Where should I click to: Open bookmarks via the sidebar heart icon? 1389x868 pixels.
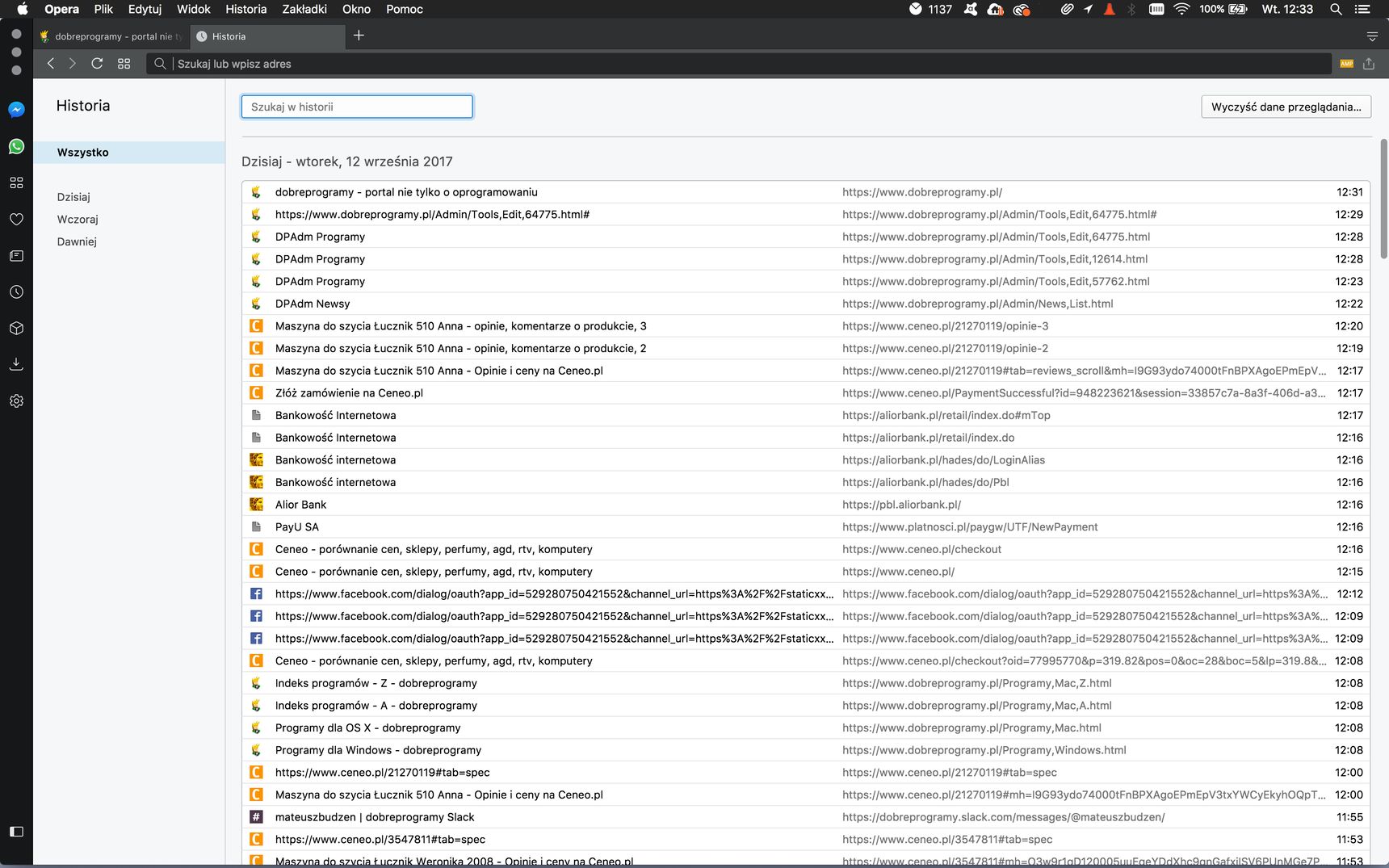coord(16,219)
